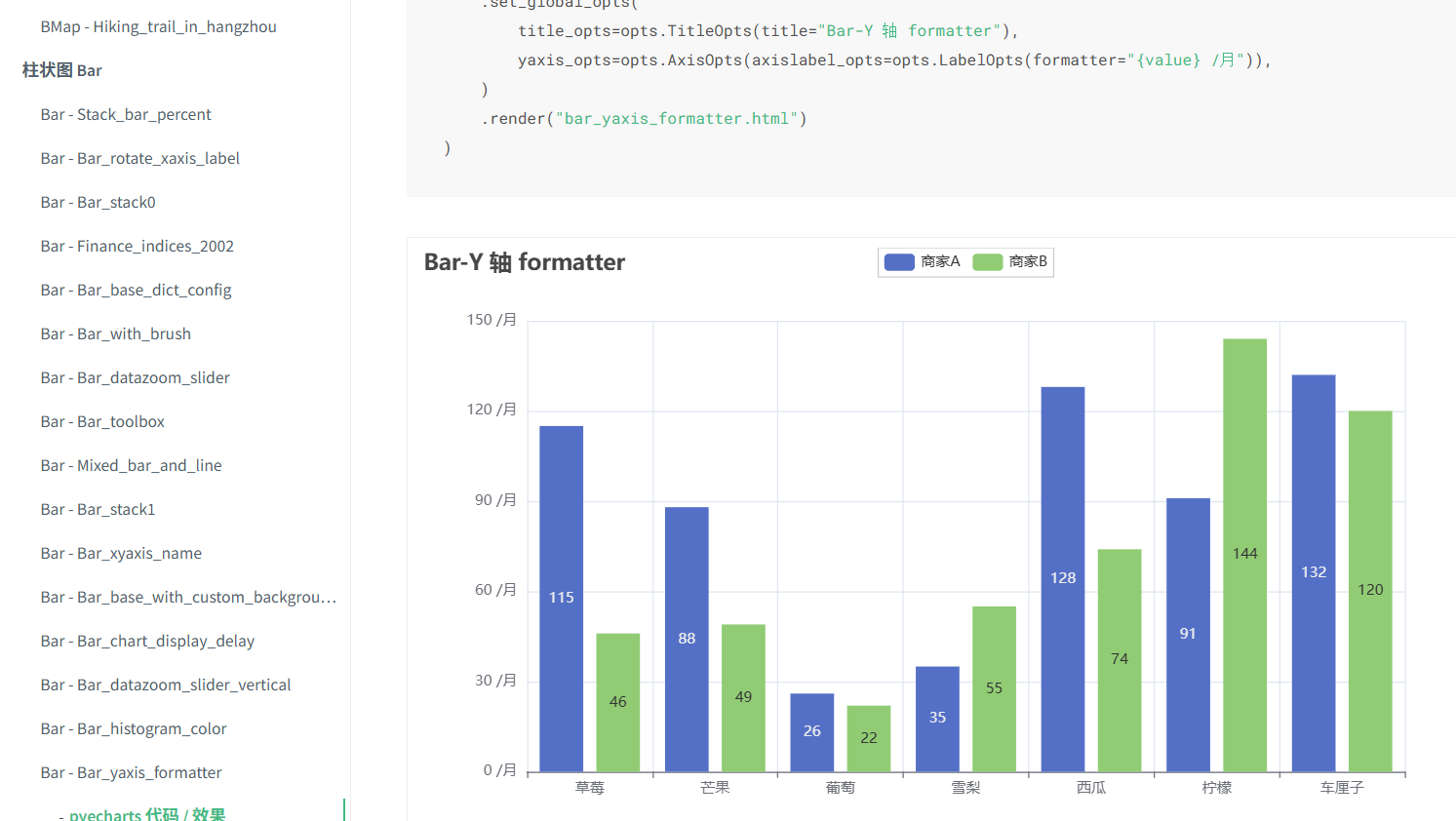
Task: Click the x-axis label 西瓜
Action: click(x=1091, y=788)
